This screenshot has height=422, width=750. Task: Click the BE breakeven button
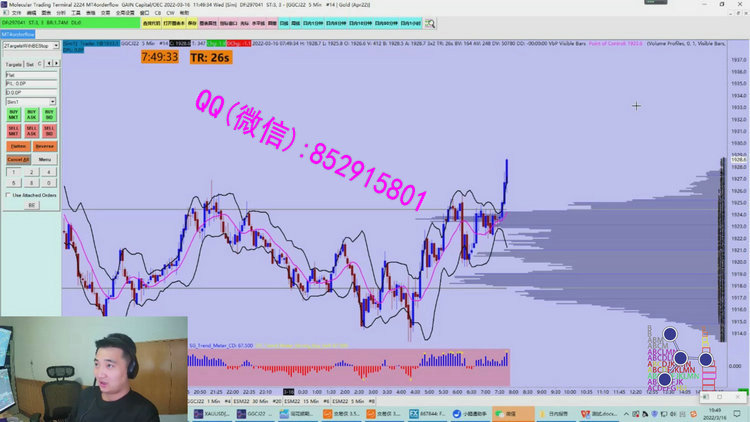(x=31, y=205)
